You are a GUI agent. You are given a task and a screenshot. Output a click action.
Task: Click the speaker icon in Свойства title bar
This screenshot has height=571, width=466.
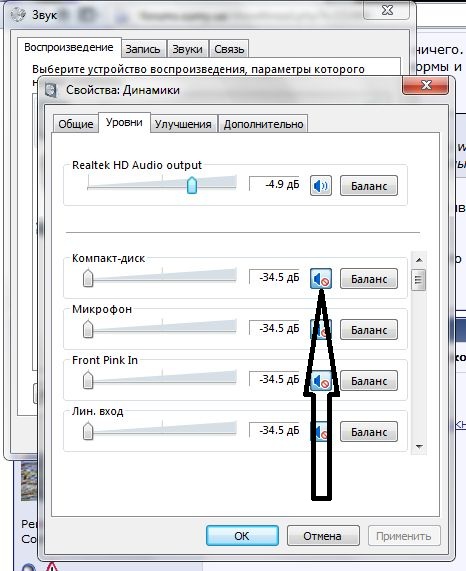coord(51,90)
